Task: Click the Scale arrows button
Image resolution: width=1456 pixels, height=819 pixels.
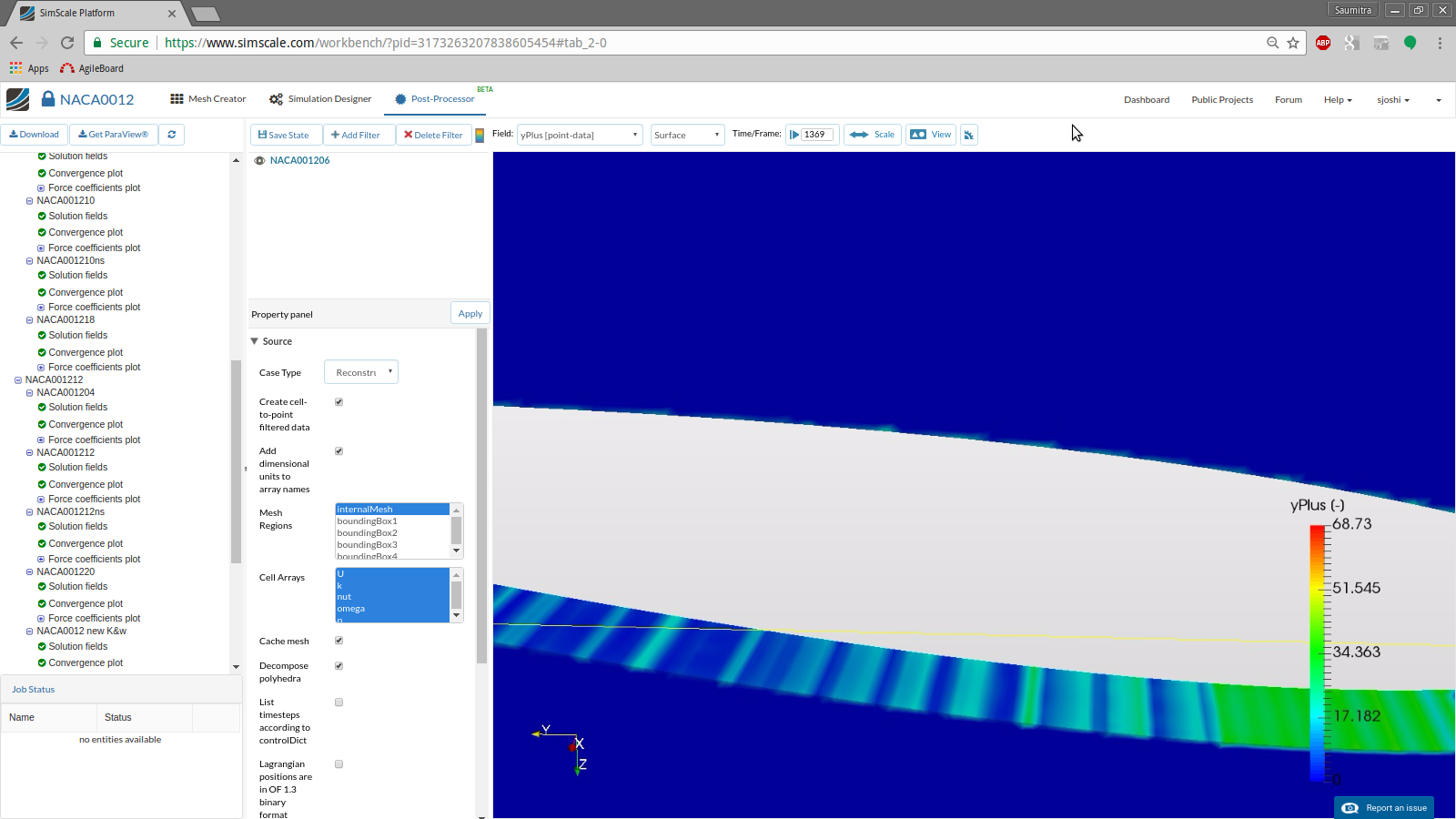Action: tap(872, 135)
